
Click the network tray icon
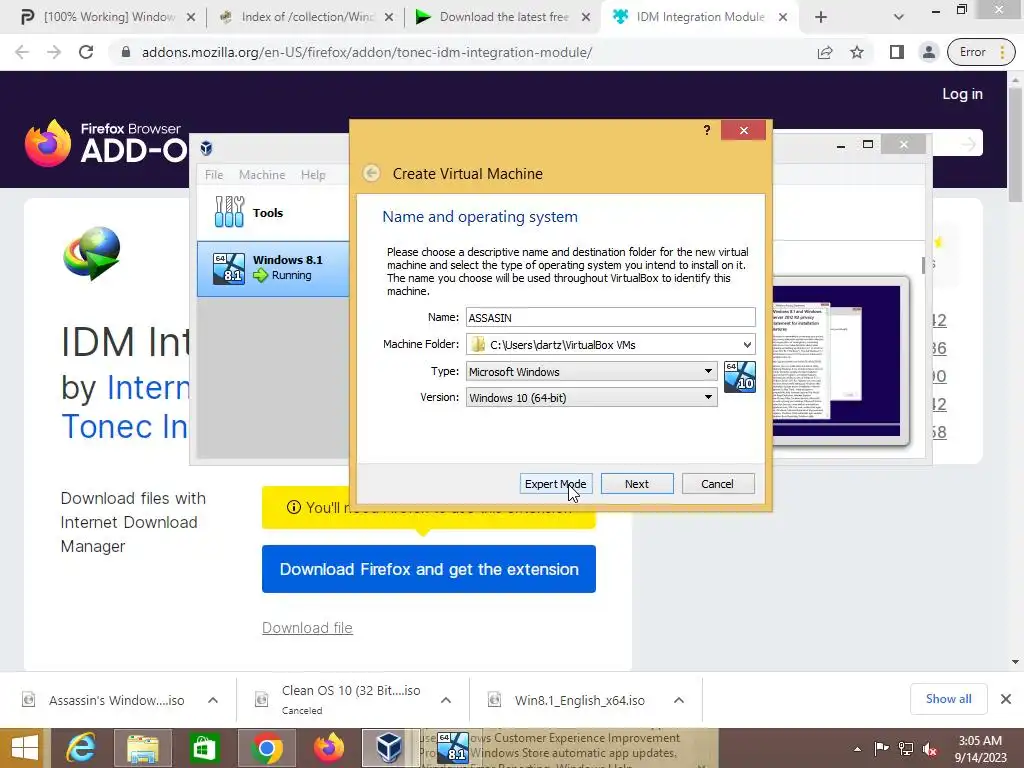click(x=906, y=749)
